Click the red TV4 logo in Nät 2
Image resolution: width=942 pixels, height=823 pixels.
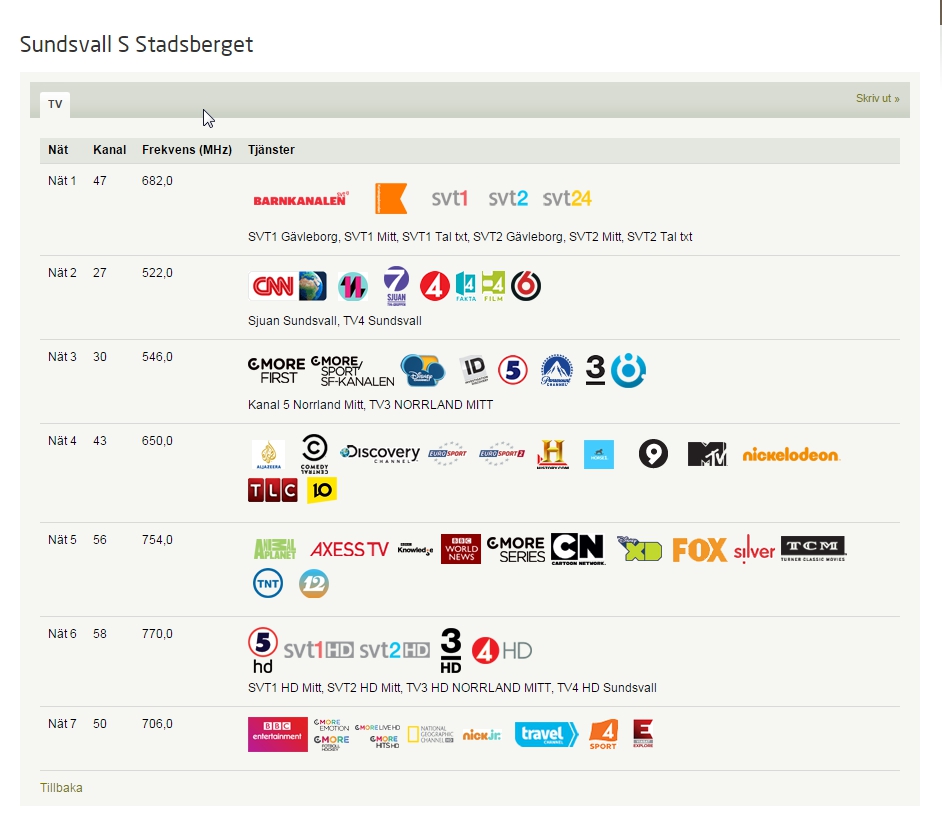coord(435,286)
